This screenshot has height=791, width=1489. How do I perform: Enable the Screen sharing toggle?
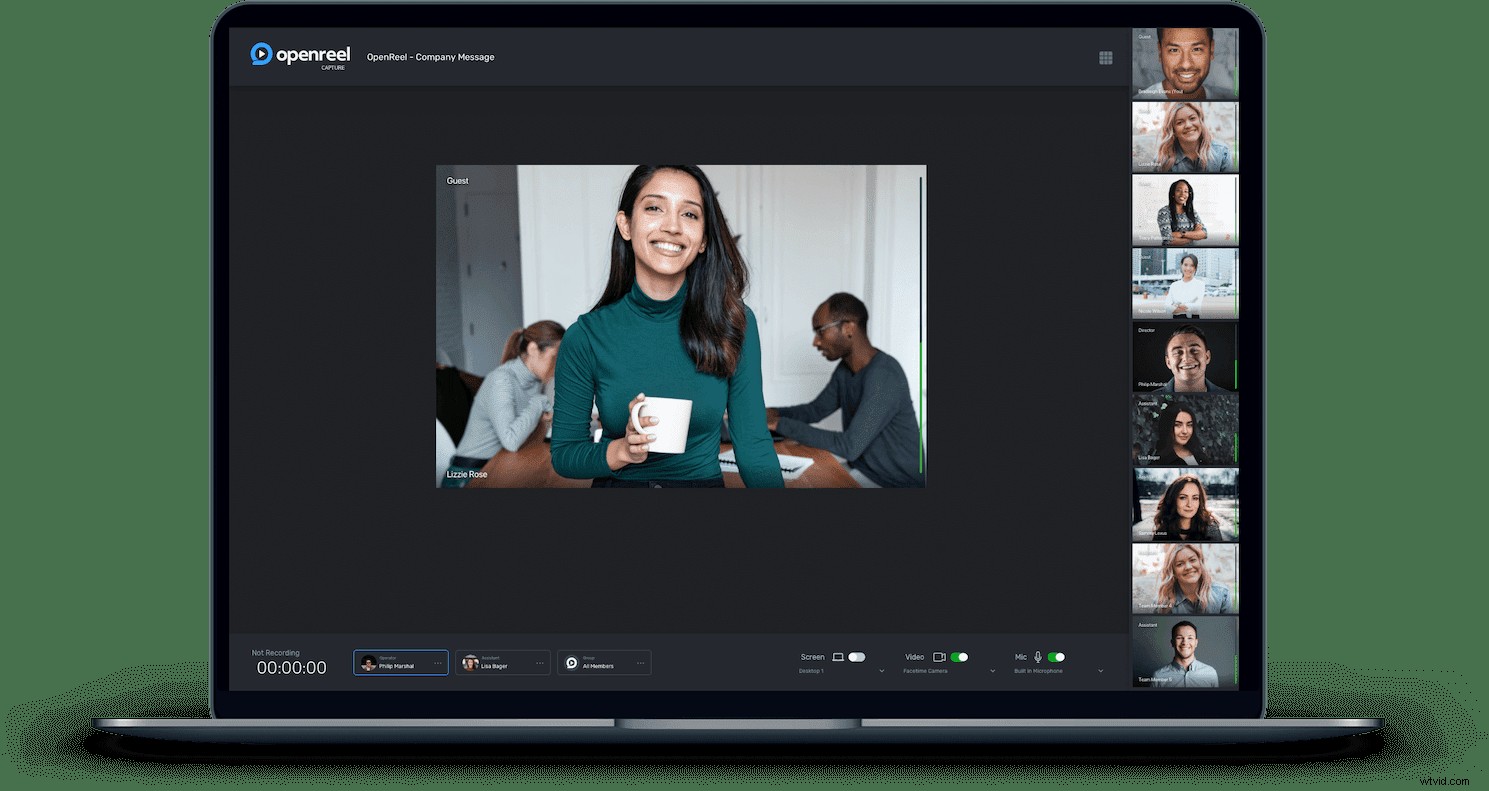click(856, 657)
